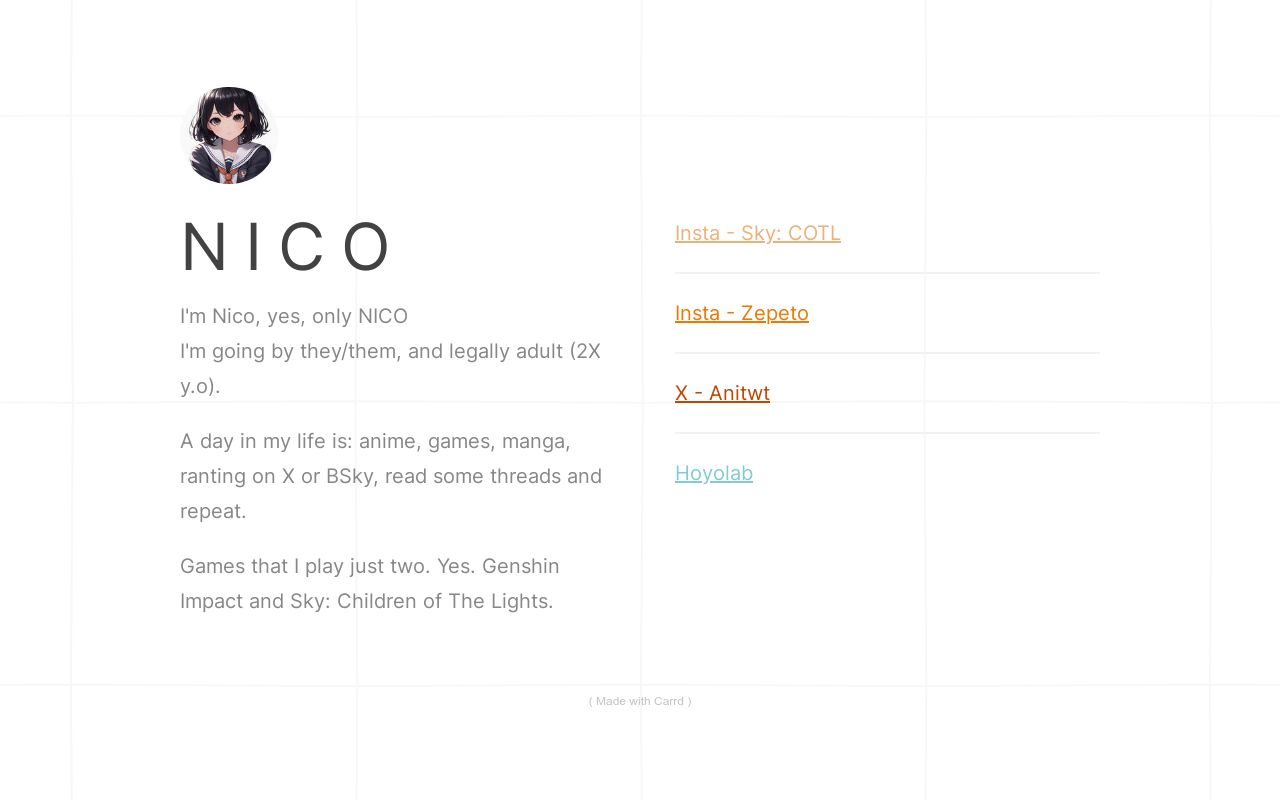Screen dimensions: 1280x800
Task: Click the line about Sky: Children of The Lights
Action: [x=367, y=601]
